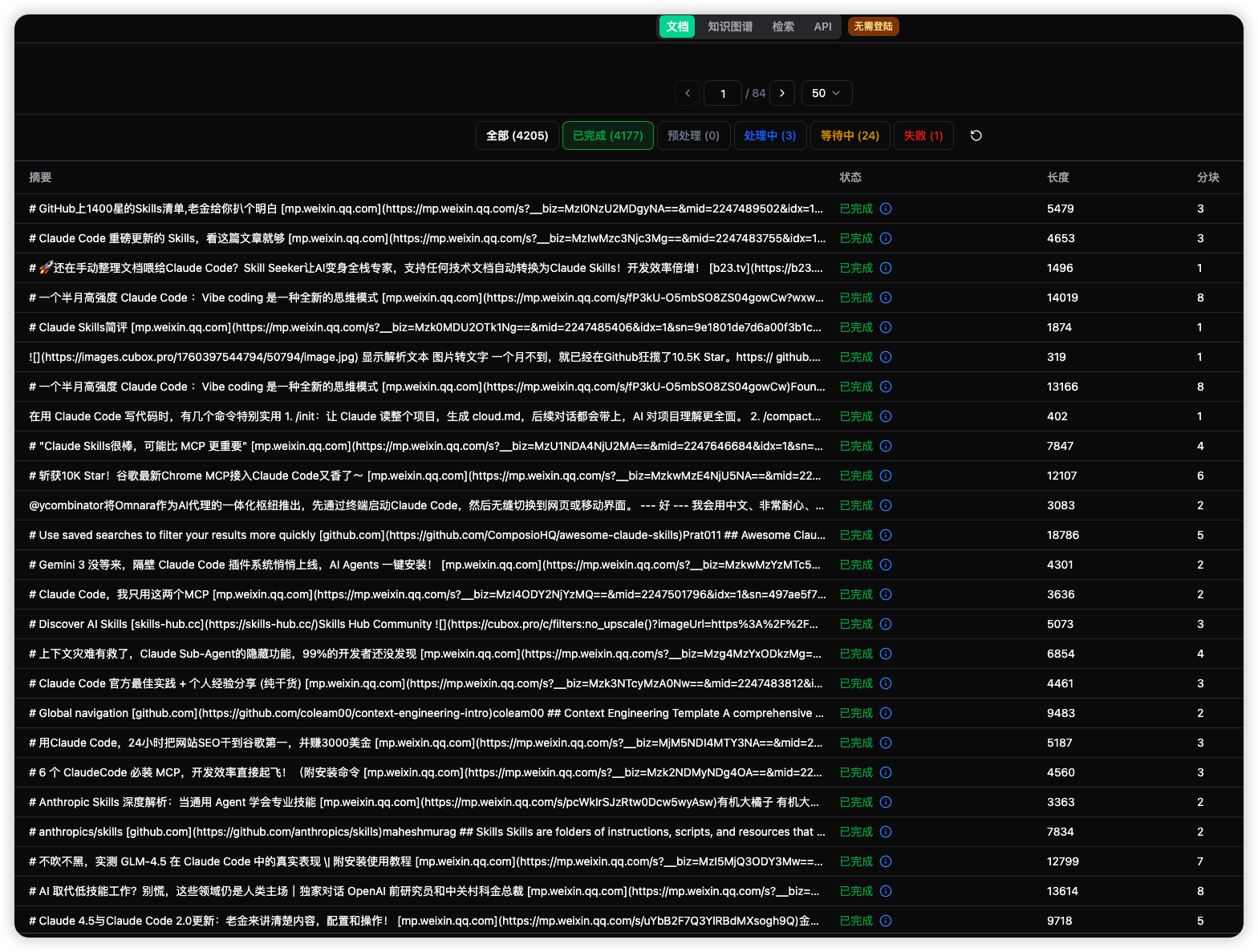Open info icon for the Claude Skills简评 row
This screenshot has width=1258, height=952.
[x=886, y=327]
